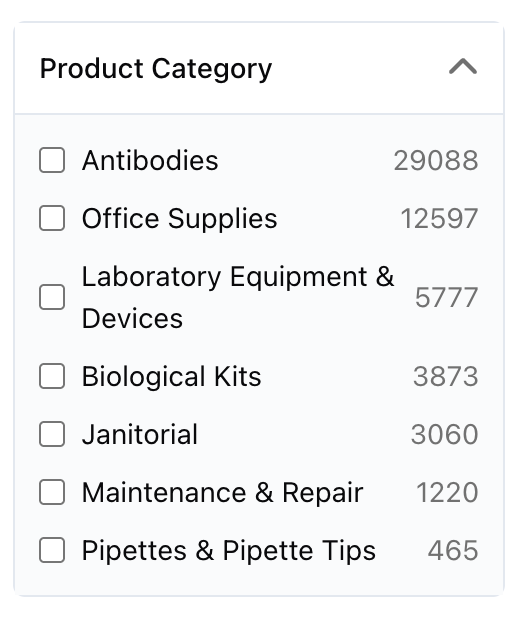This screenshot has width=530, height=620.
Task: Select the Biological Kits checkbox
Action: (x=52, y=376)
